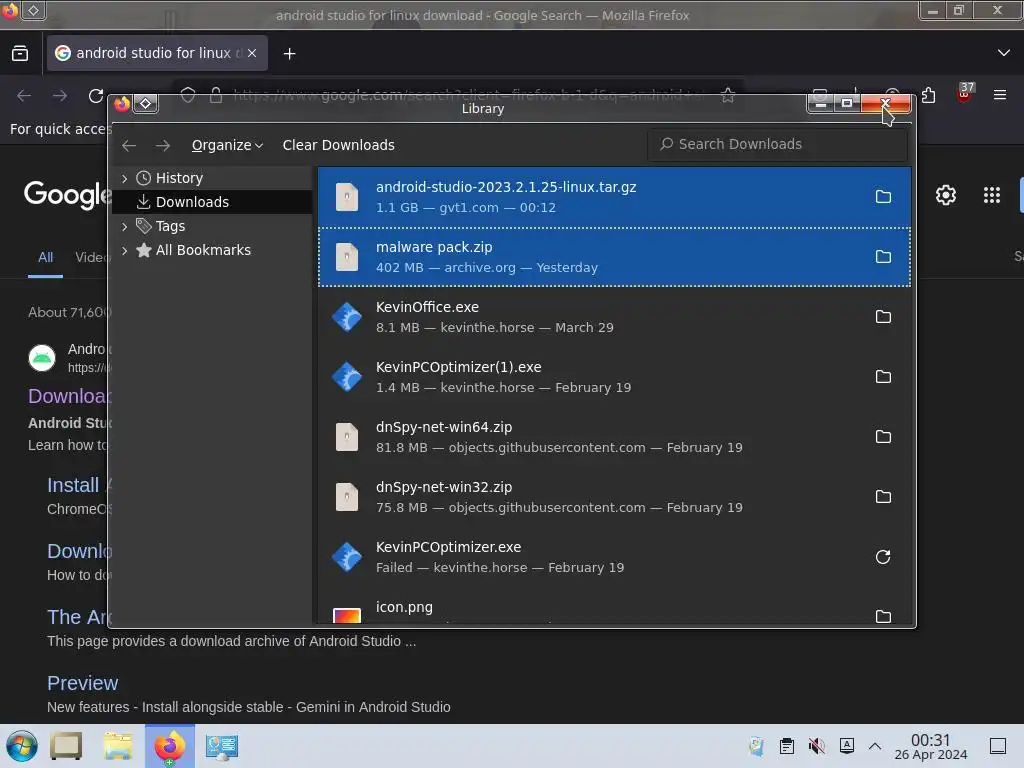Select Tags in the Library sidebar
The width and height of the screenshot is (1024, 768).
212,226
